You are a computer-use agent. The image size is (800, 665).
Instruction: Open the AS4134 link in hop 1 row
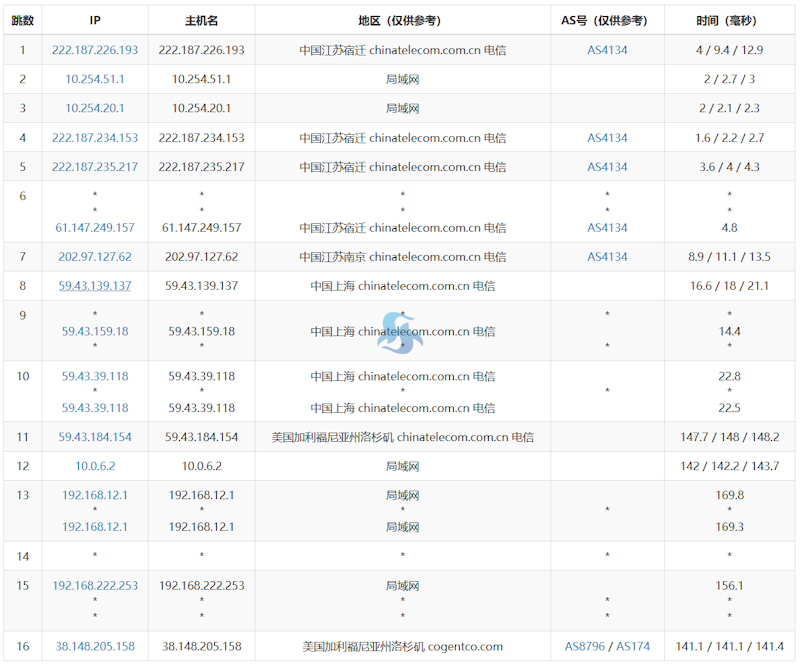click(x=607, y=50)
